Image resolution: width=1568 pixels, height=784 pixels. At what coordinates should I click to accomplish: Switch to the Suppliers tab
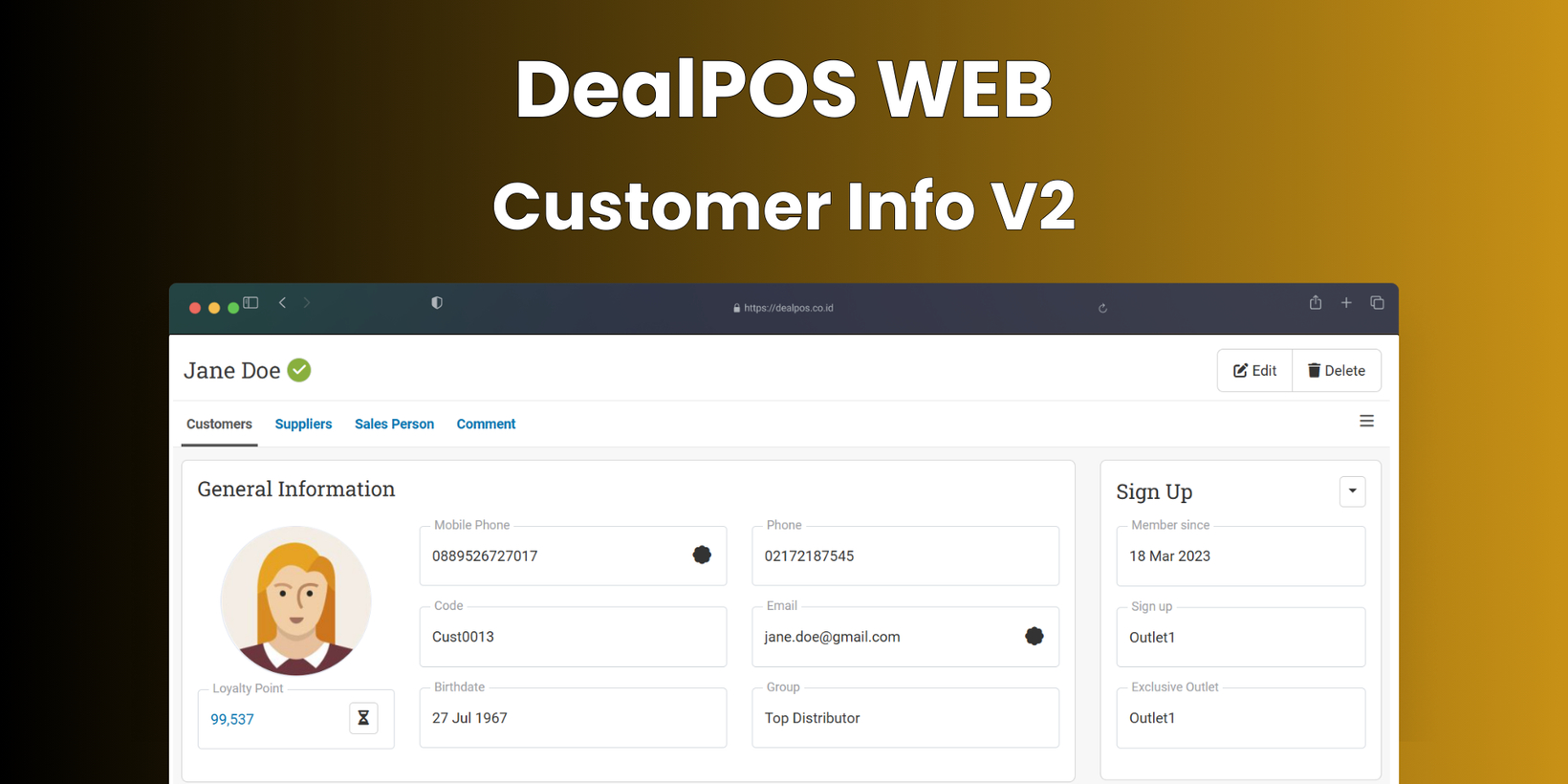pyautogui.click(x=303, y=425)
